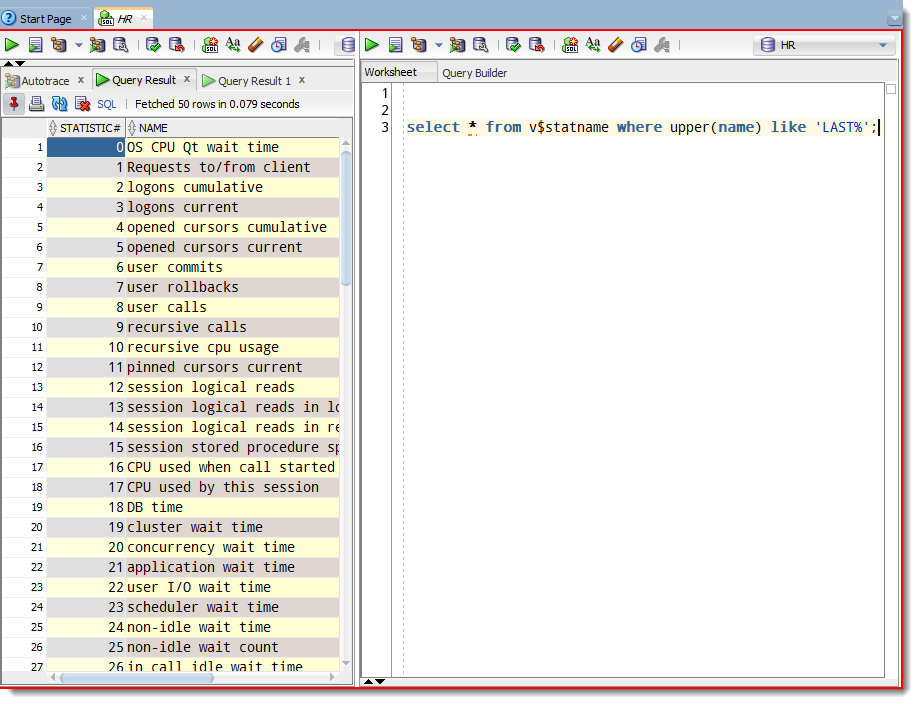This screenshot has height=704, width=918.
Task: Click Autotrace toolbar icon above Query Result tab
Action: [97, 45]
